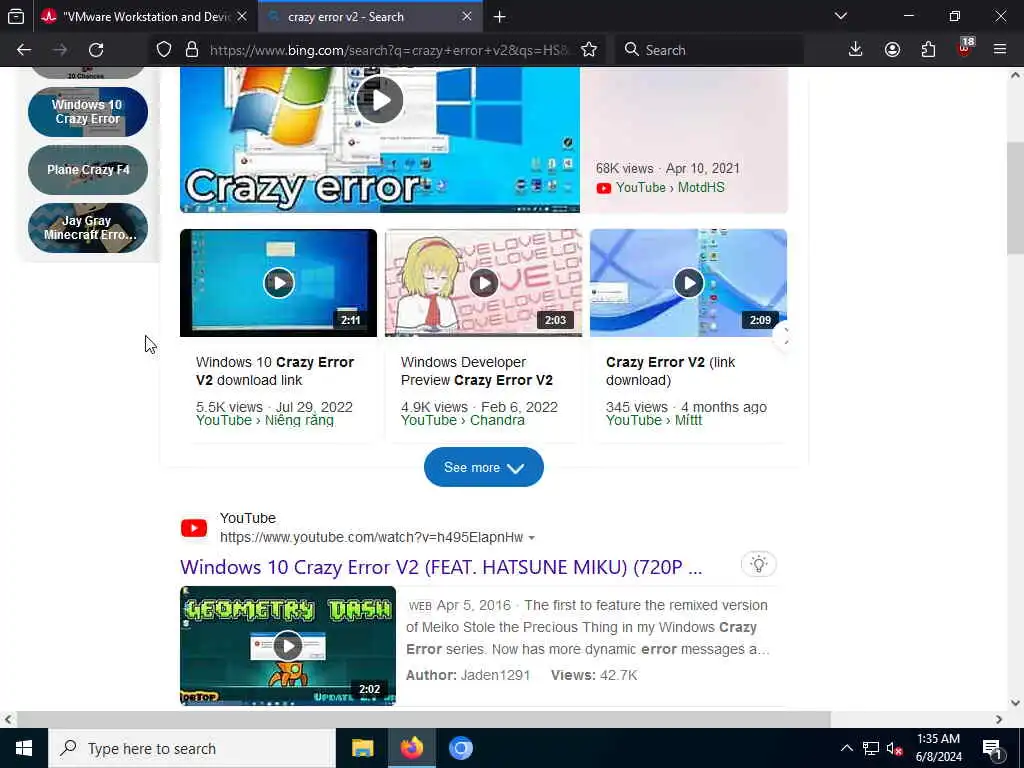Open the Firefox account icon
Screen dimensions: 1024x768
[x=892, y=50]
